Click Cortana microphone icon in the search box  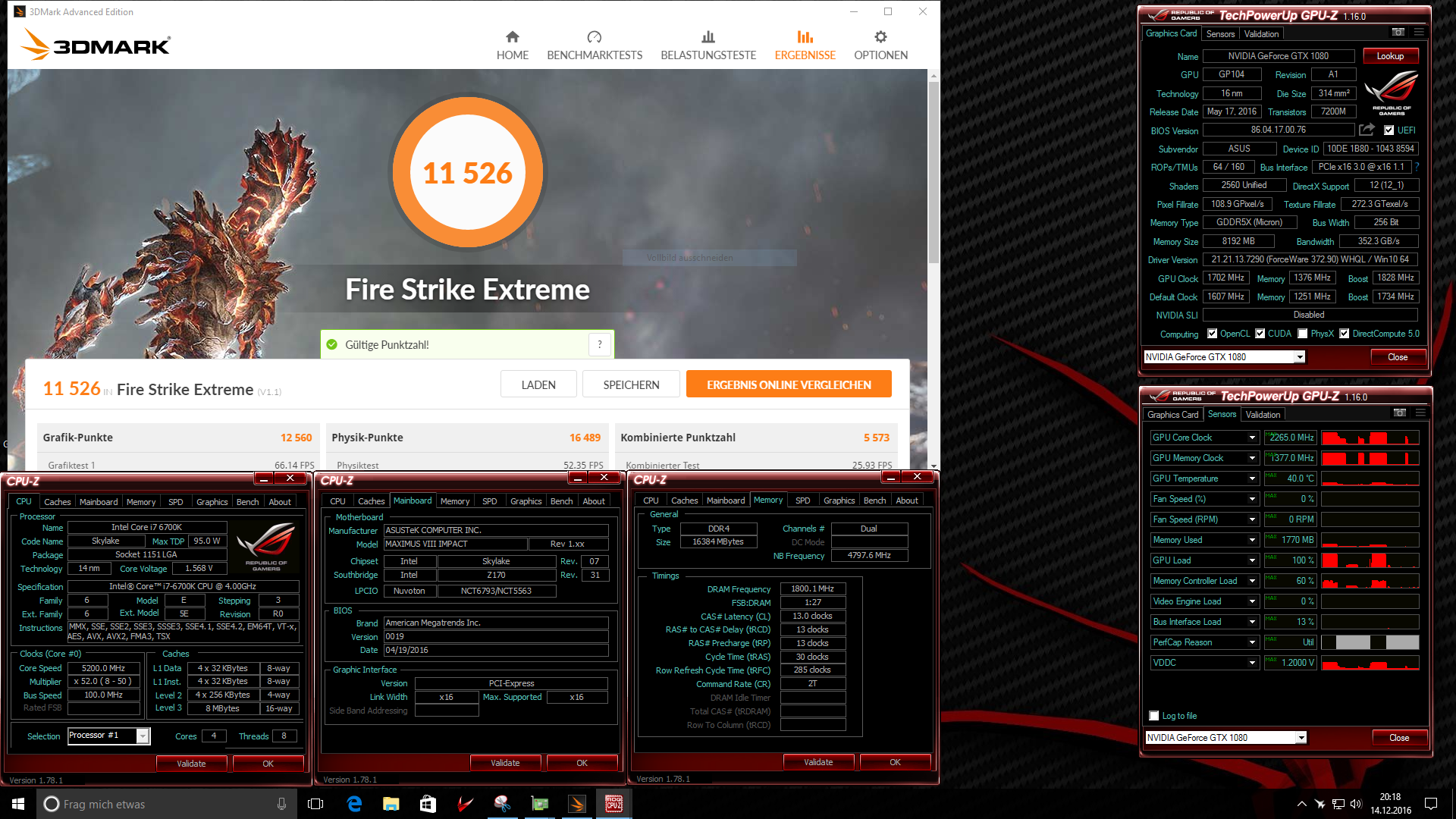pos(281,804)
